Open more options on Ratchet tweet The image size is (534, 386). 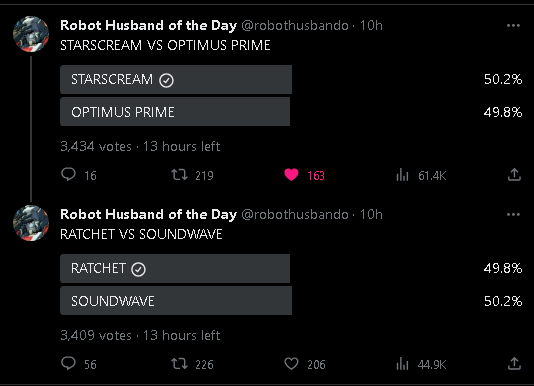(513, 215)
